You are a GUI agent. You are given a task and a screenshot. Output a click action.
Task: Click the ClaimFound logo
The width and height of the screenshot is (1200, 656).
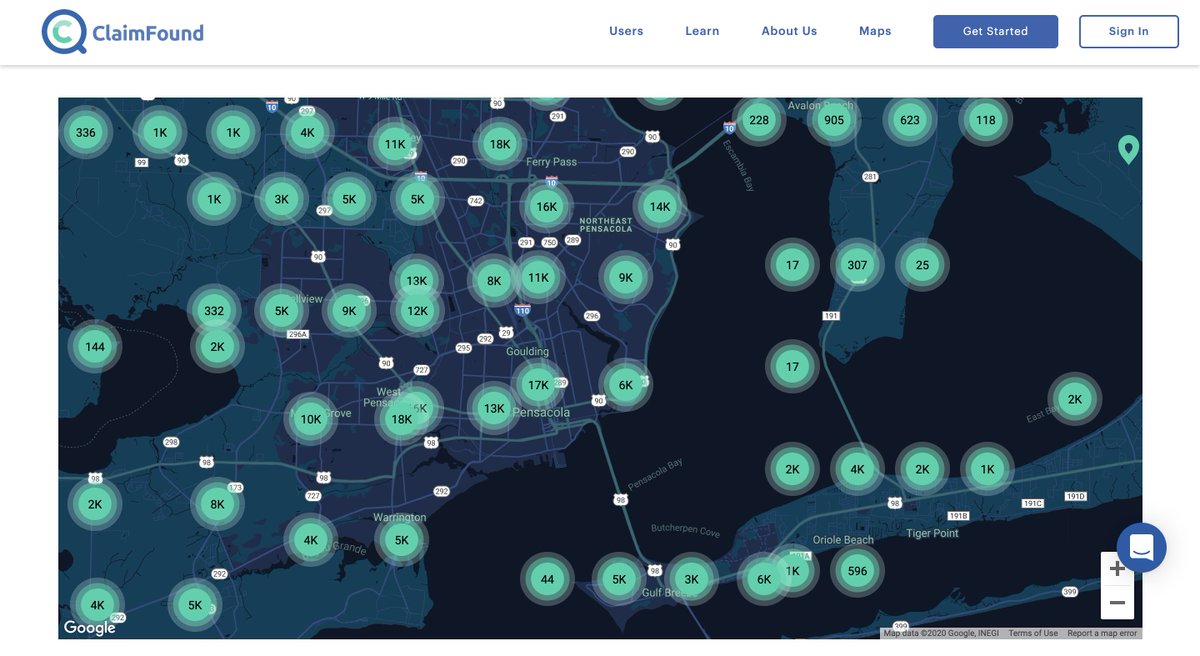[123, 32]
